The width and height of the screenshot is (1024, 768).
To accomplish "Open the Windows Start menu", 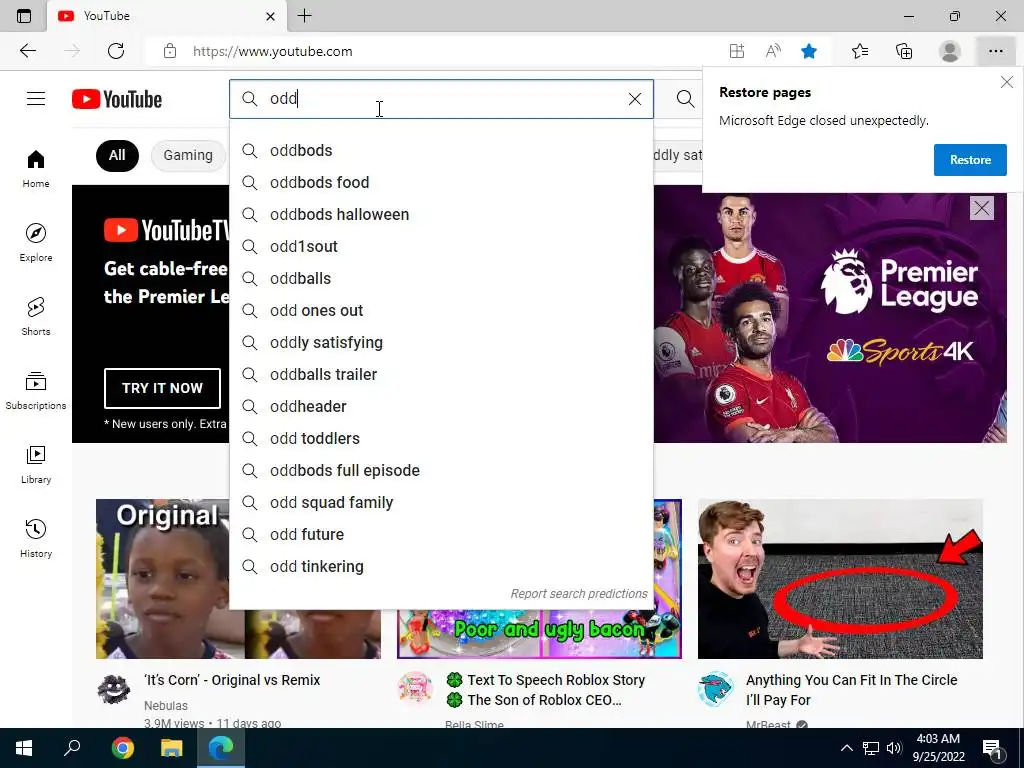I will 24,748.
